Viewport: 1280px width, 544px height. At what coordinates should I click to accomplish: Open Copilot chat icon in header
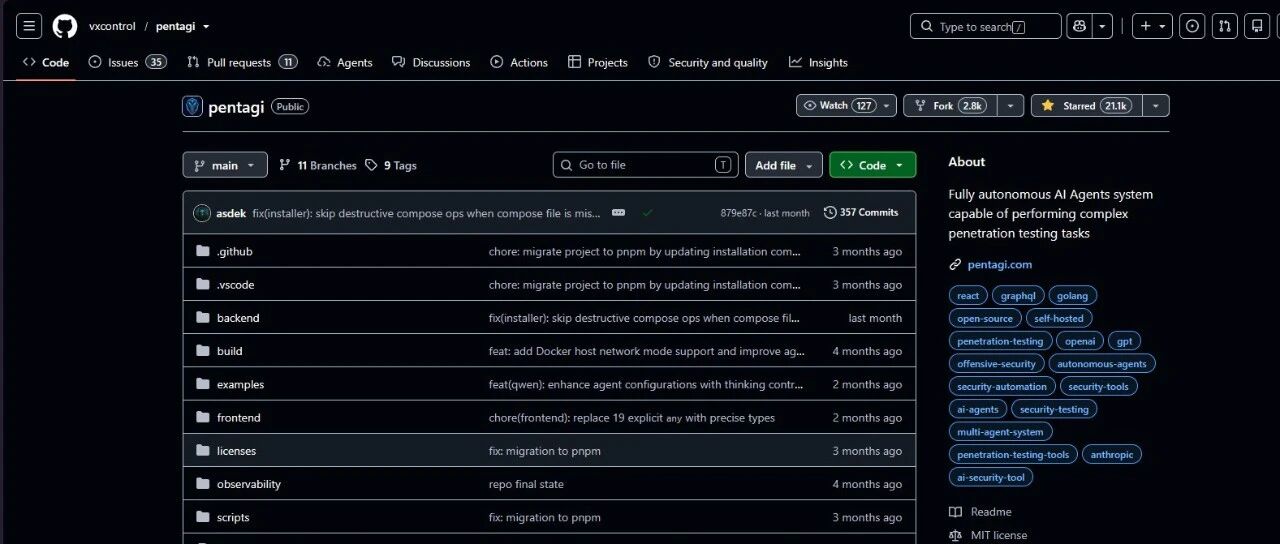[1078, 27]
